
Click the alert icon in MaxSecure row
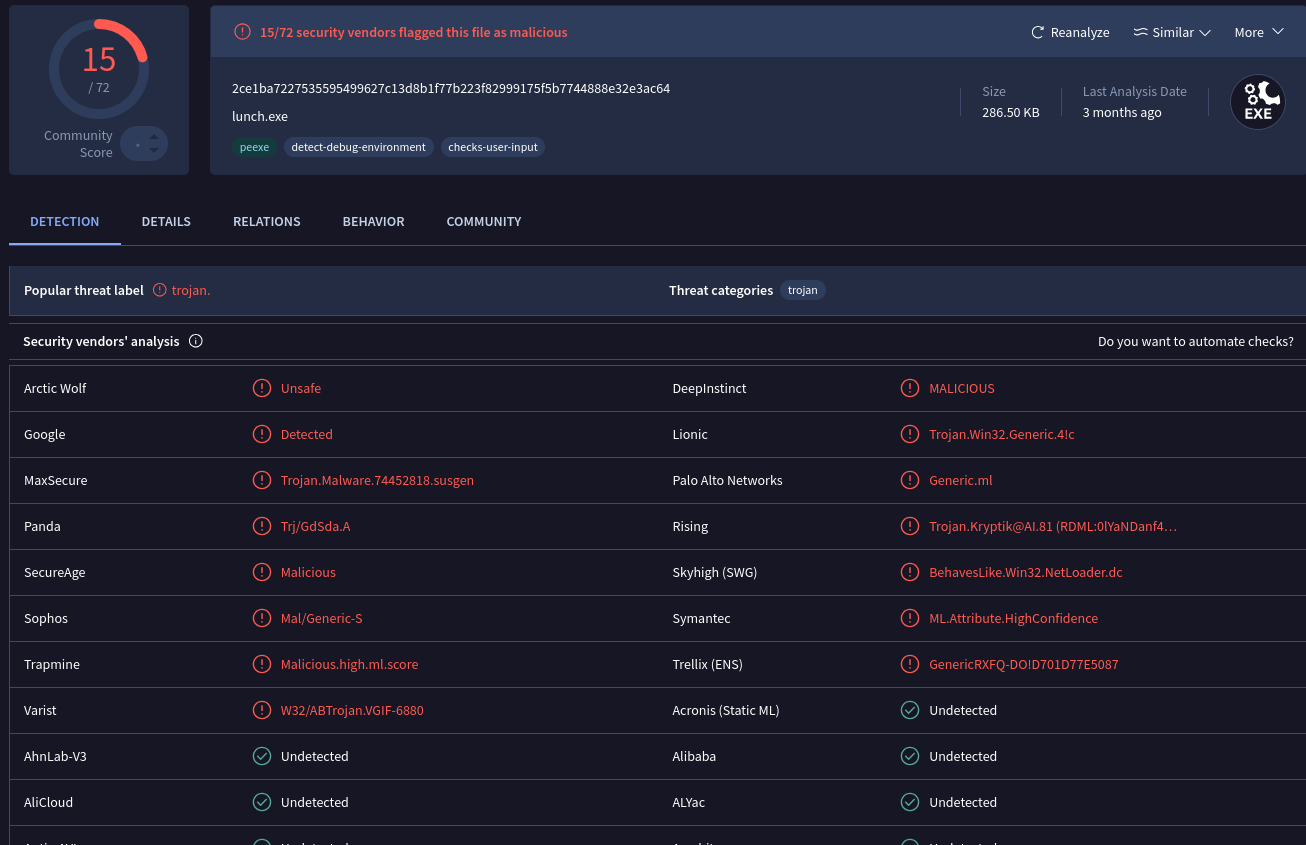(x=262, y=480)
